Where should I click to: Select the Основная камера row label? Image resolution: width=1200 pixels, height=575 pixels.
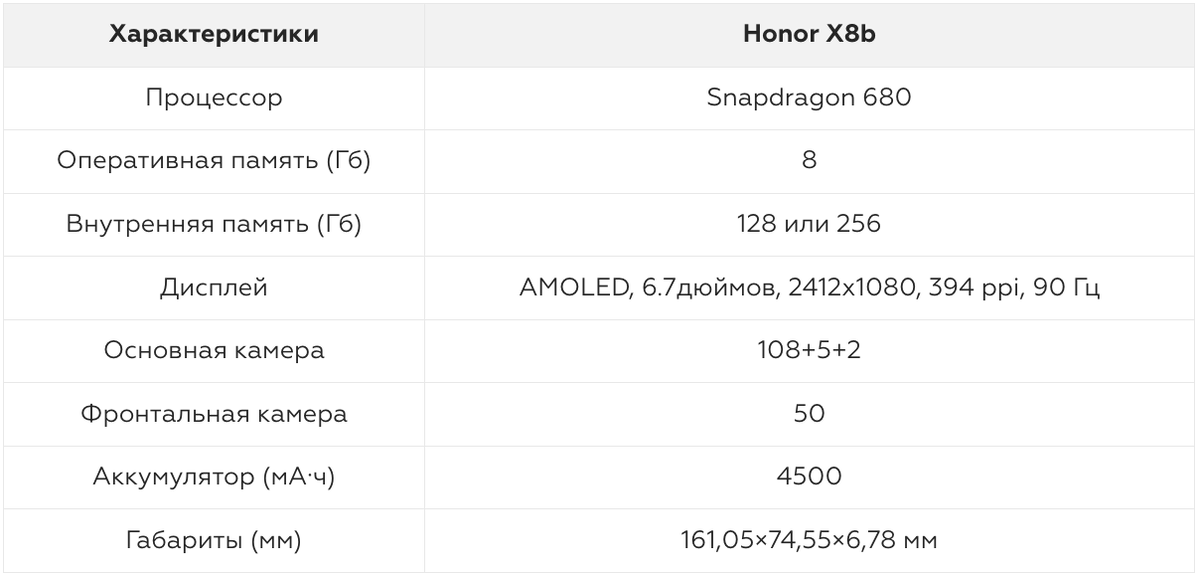(x=213, y=351)
